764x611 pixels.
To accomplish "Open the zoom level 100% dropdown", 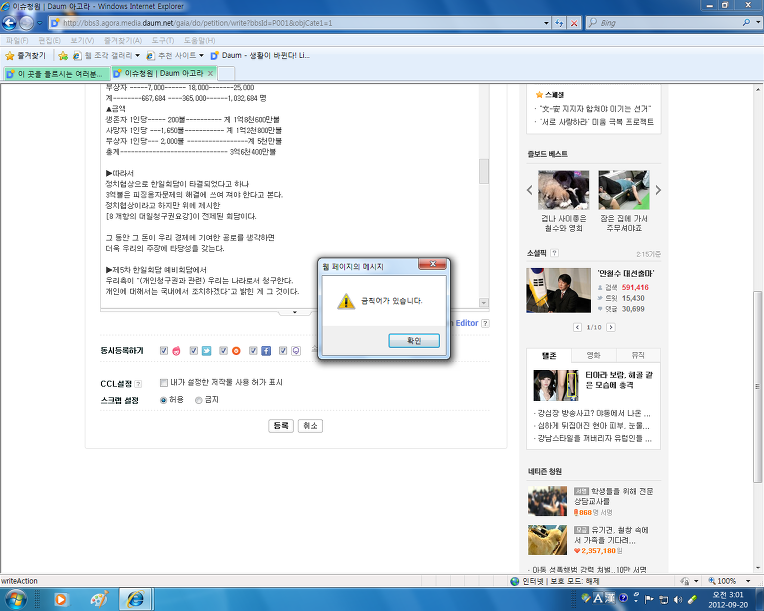I will [x=748, y=581].
